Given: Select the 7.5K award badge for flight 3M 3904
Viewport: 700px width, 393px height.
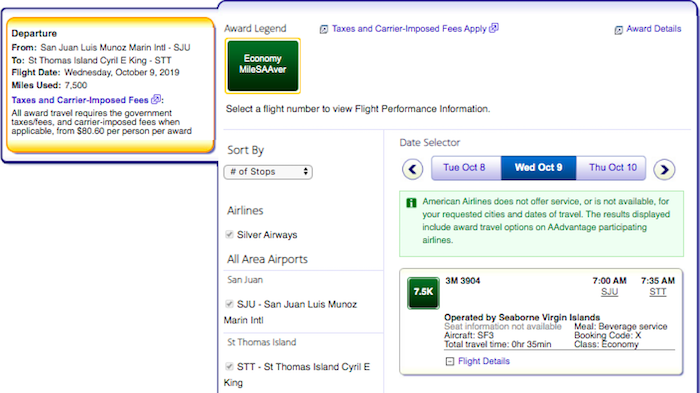Looking at the screenshot, I should pos(423,293).
